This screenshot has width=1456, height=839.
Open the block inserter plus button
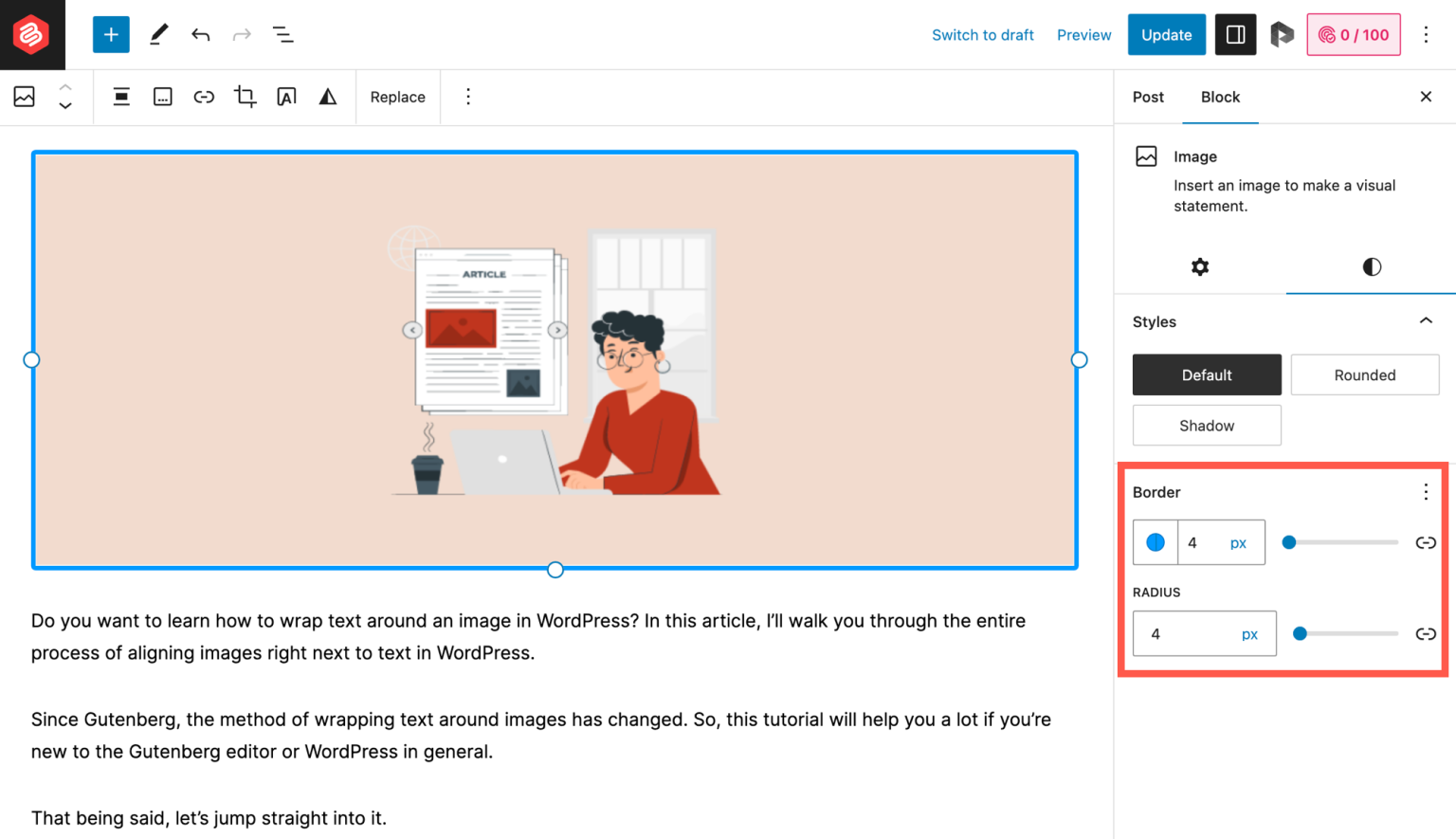(111, 35)
